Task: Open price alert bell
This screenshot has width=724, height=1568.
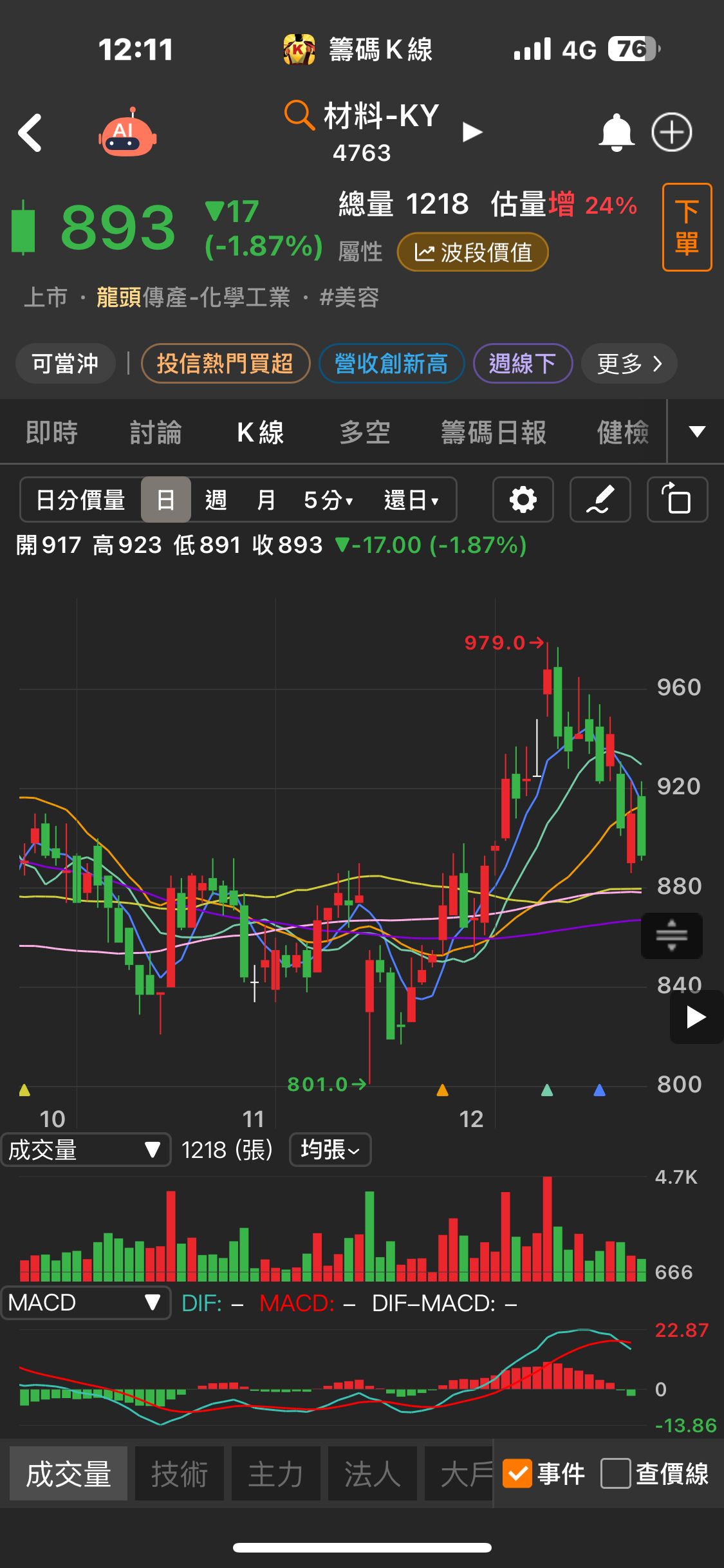Action: (617, 133)
